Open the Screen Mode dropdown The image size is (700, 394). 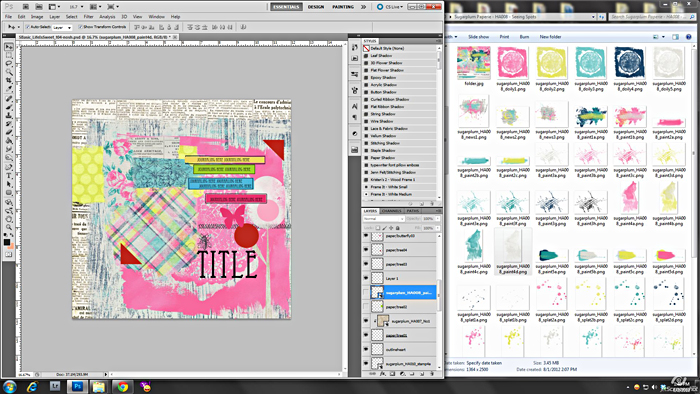[113, 7]
